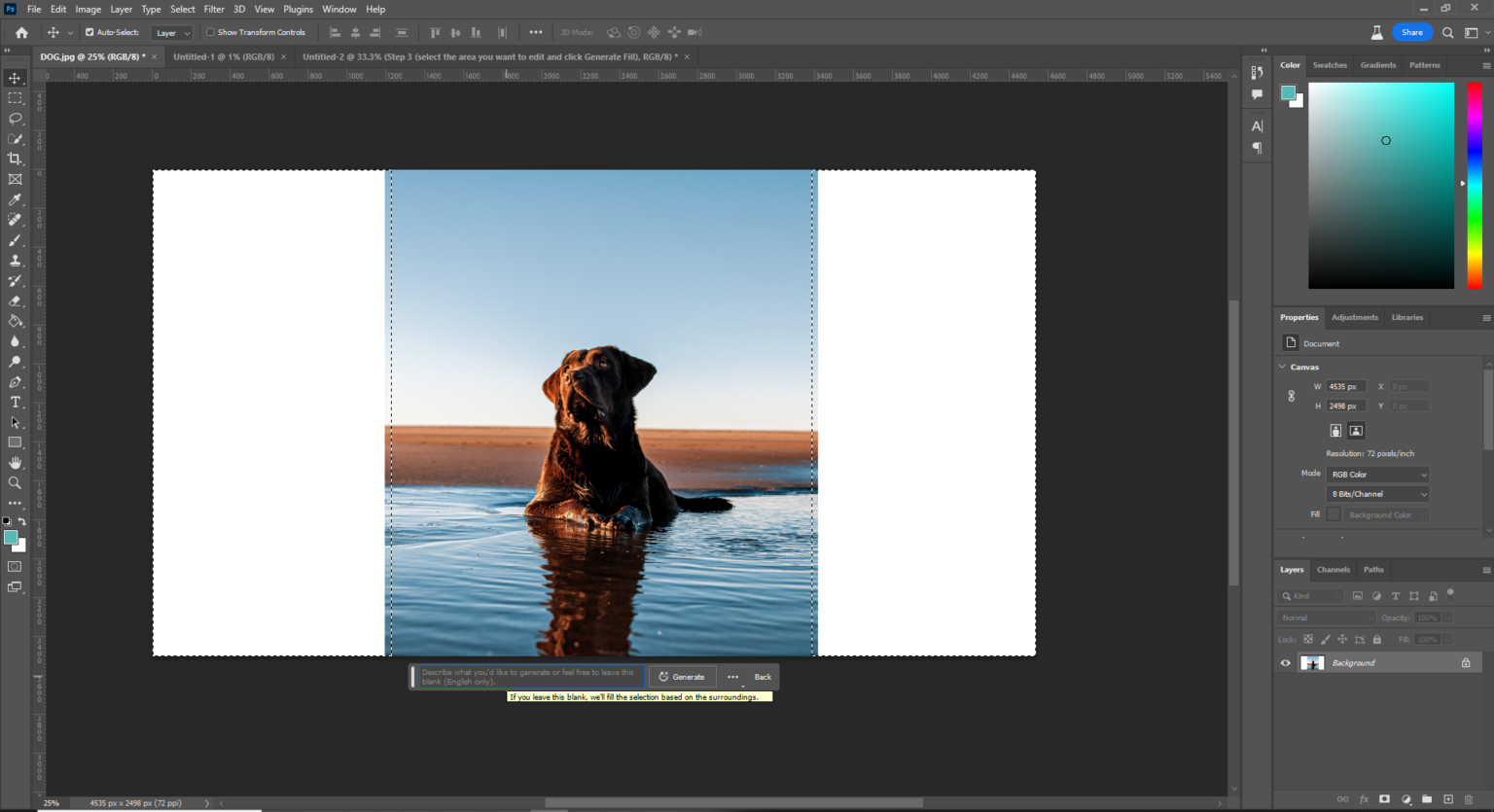Click the Share button
Viewport: 1494px width, 812px height.
click(1412, 32)
